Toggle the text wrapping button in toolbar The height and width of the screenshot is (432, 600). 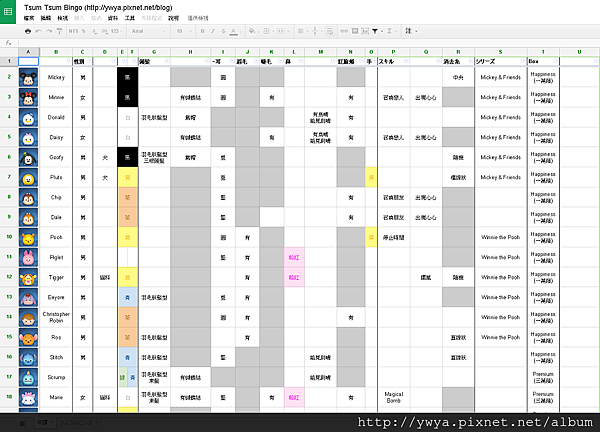pyautogui.click(x=330, y=31)
